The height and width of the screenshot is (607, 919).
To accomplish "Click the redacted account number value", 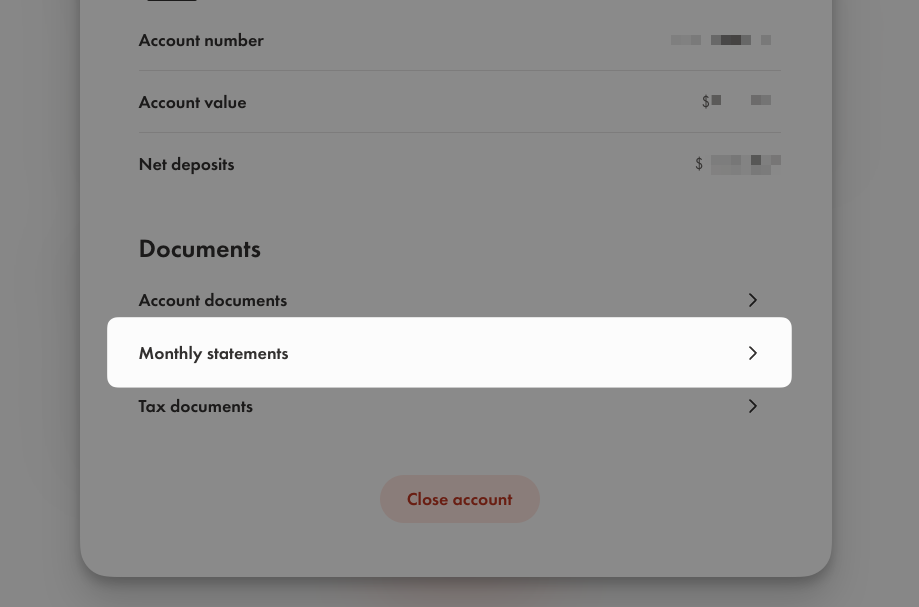I will tap(721, 40).
